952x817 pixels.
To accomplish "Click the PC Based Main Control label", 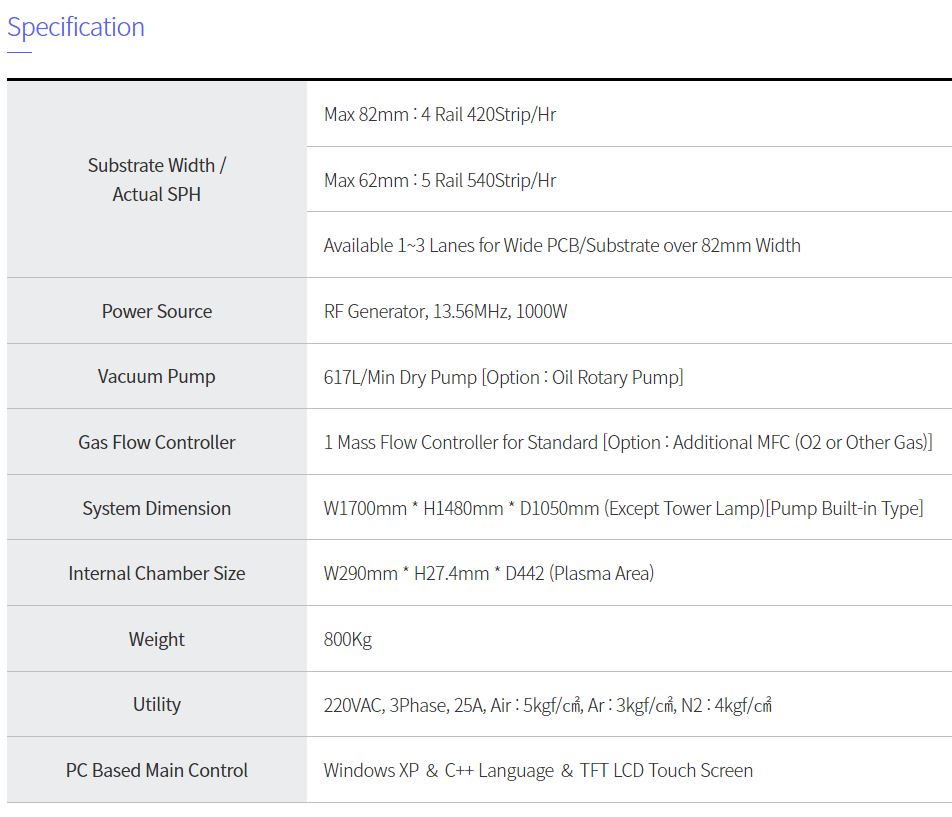I will click(157, 770).
